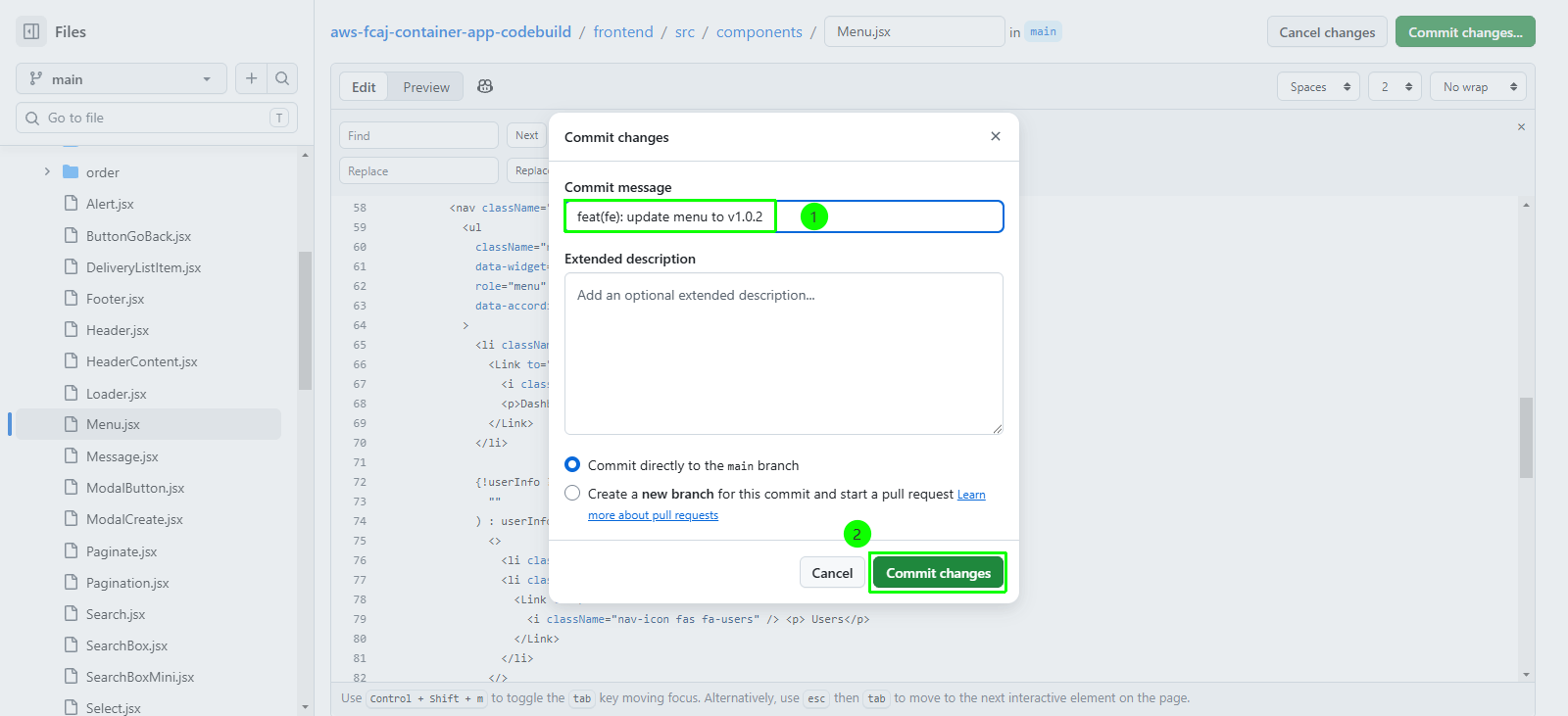Open ButtonGoBack.jsx in the file tree
Viewport: 1568px width, 716px height.
tap(138, 236)
